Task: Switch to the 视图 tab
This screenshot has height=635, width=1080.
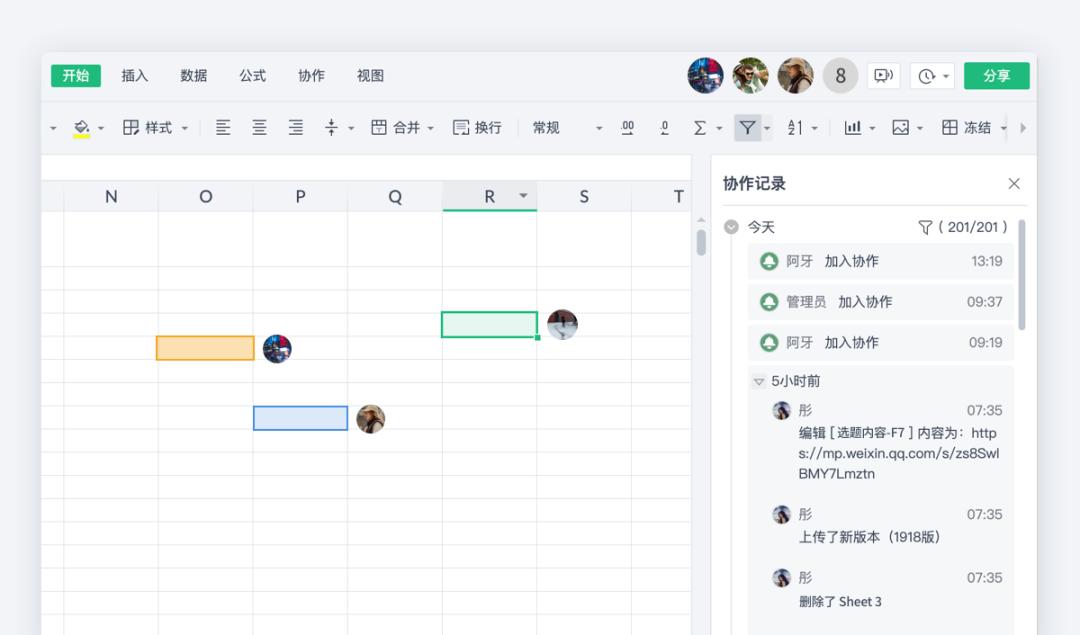Action: click(371, 76)
